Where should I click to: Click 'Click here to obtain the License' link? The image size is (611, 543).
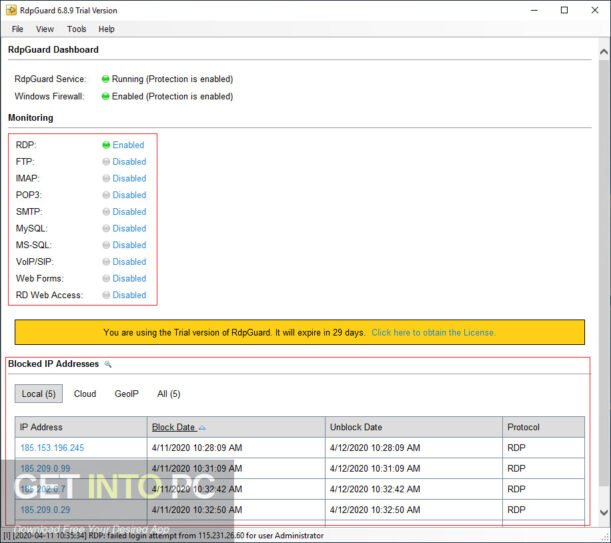coord(433,333)
